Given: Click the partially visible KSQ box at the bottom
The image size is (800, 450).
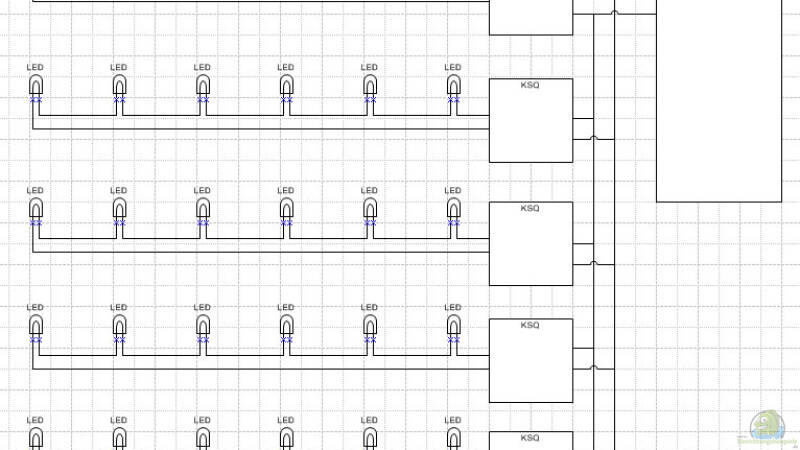Looking at the screenshot, I should coord(530,441).
